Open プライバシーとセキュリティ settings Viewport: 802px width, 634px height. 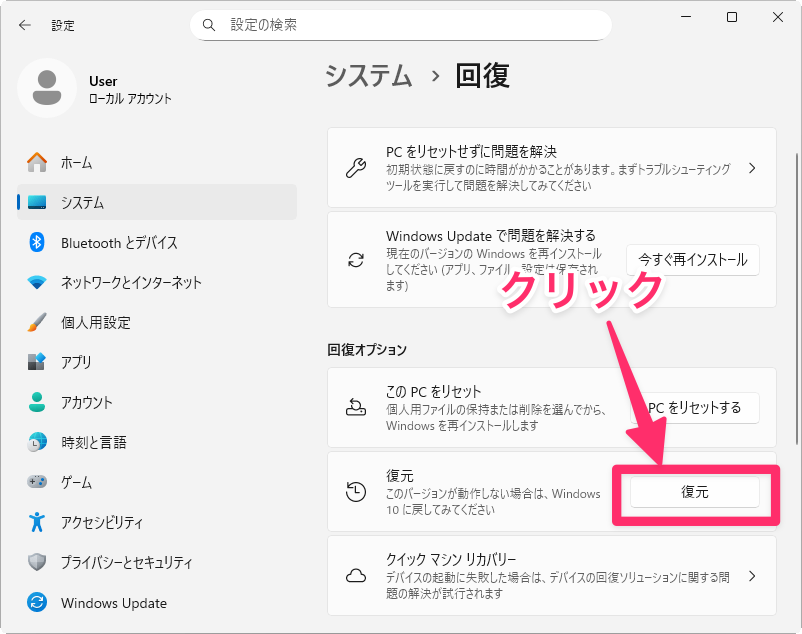pos(126,562)
